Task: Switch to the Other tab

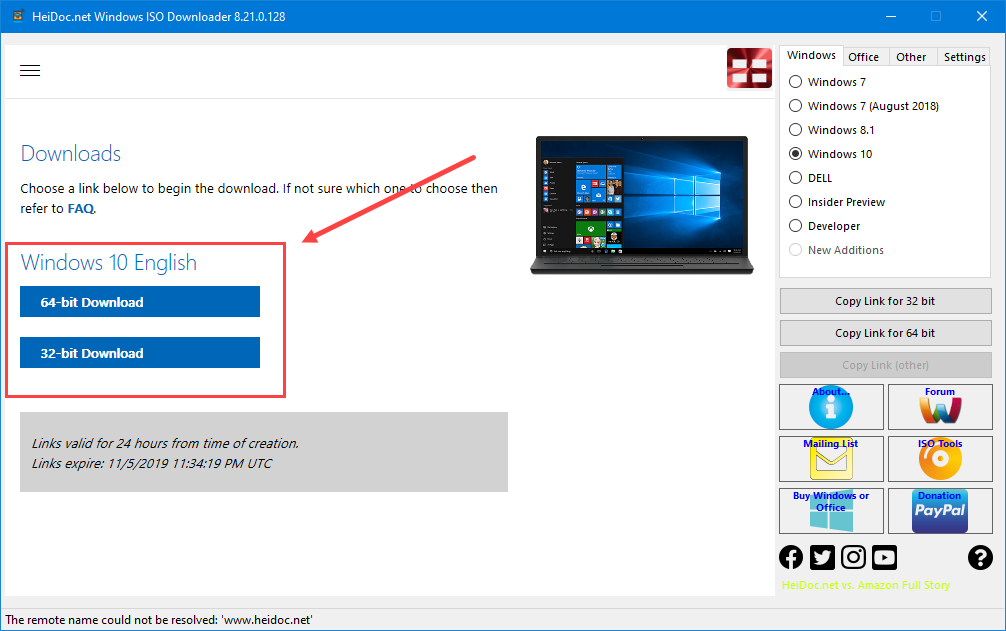Action: tap(911, 57)
